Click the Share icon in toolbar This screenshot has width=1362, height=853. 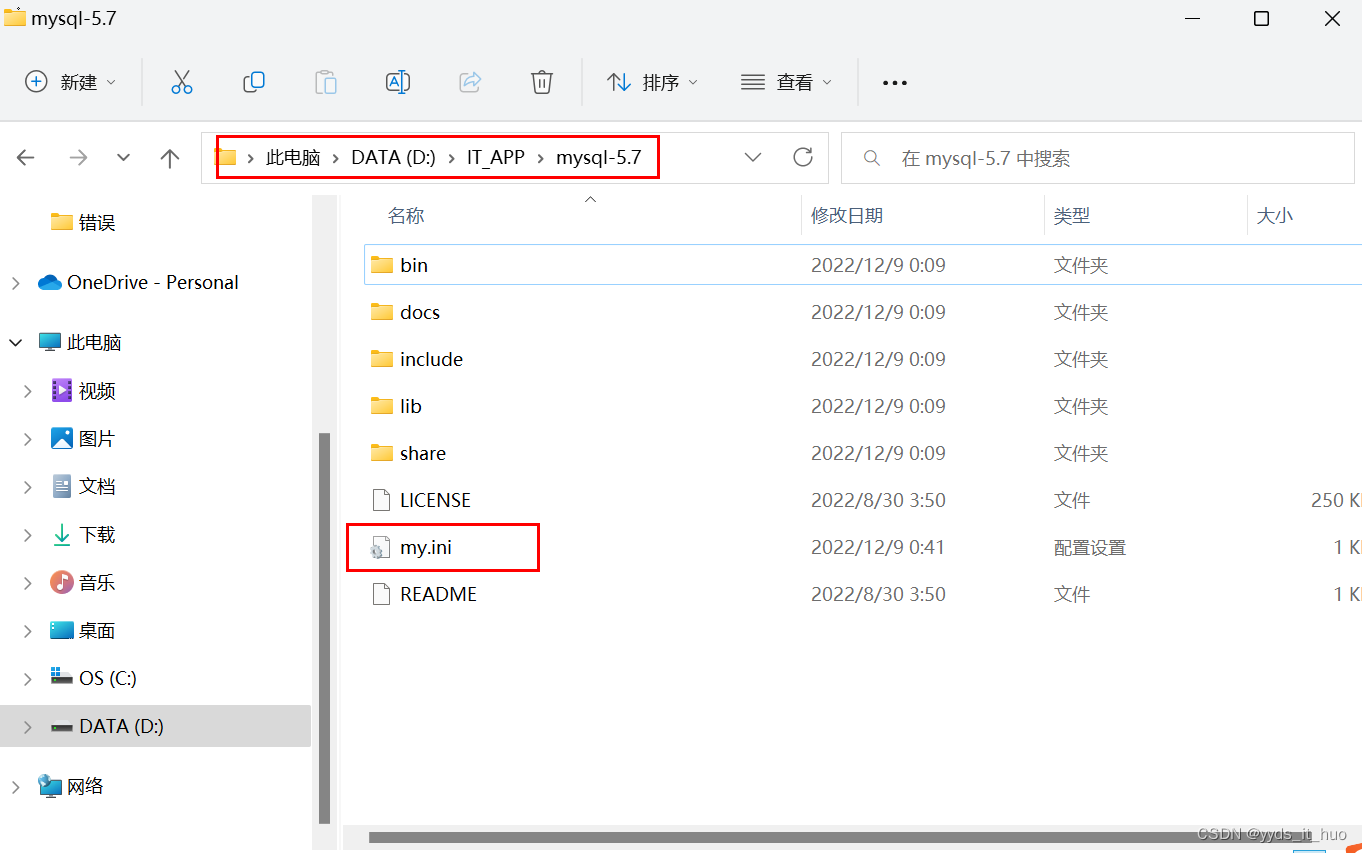click(470, 82)
